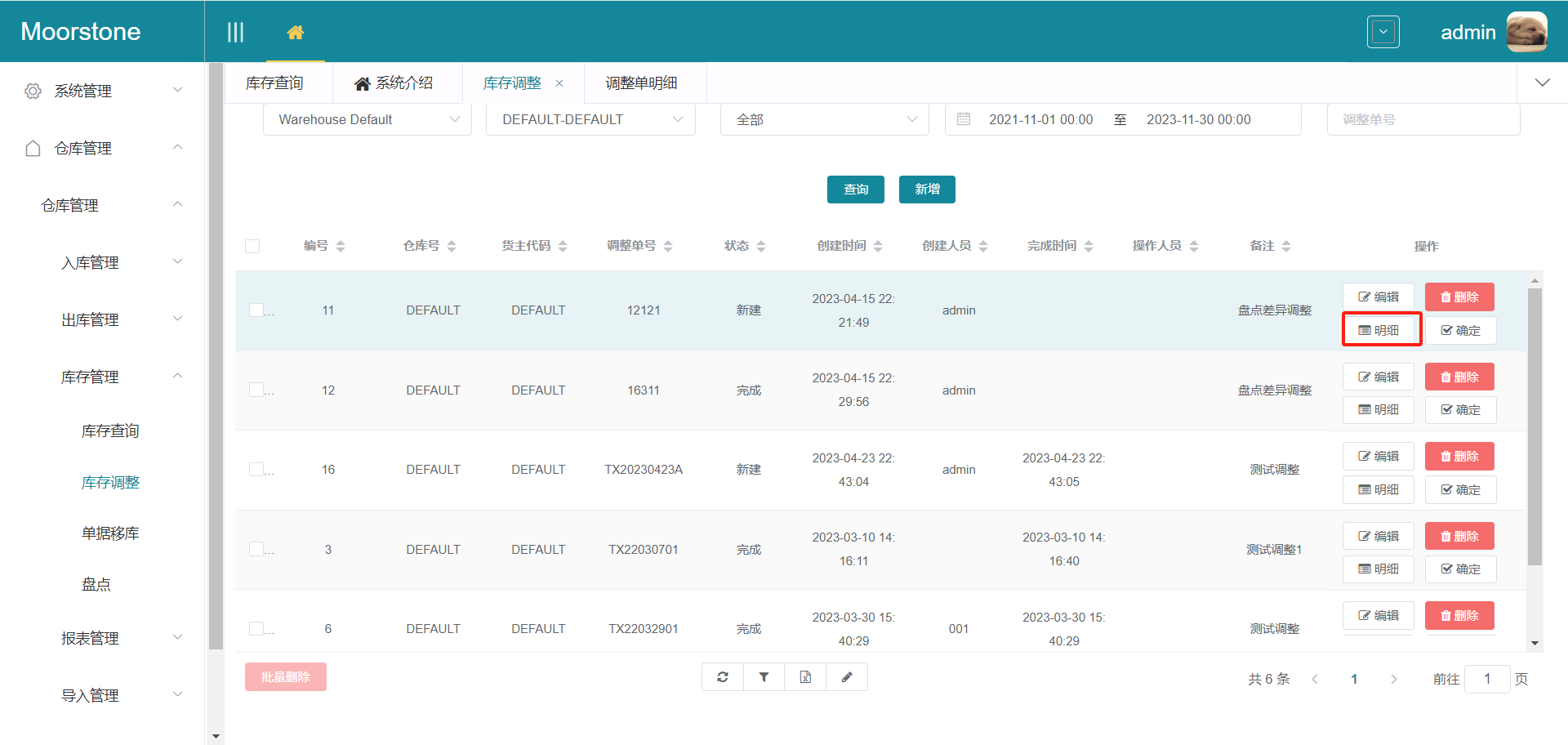Close the 库存调整 tab with X

pos(559,83)
